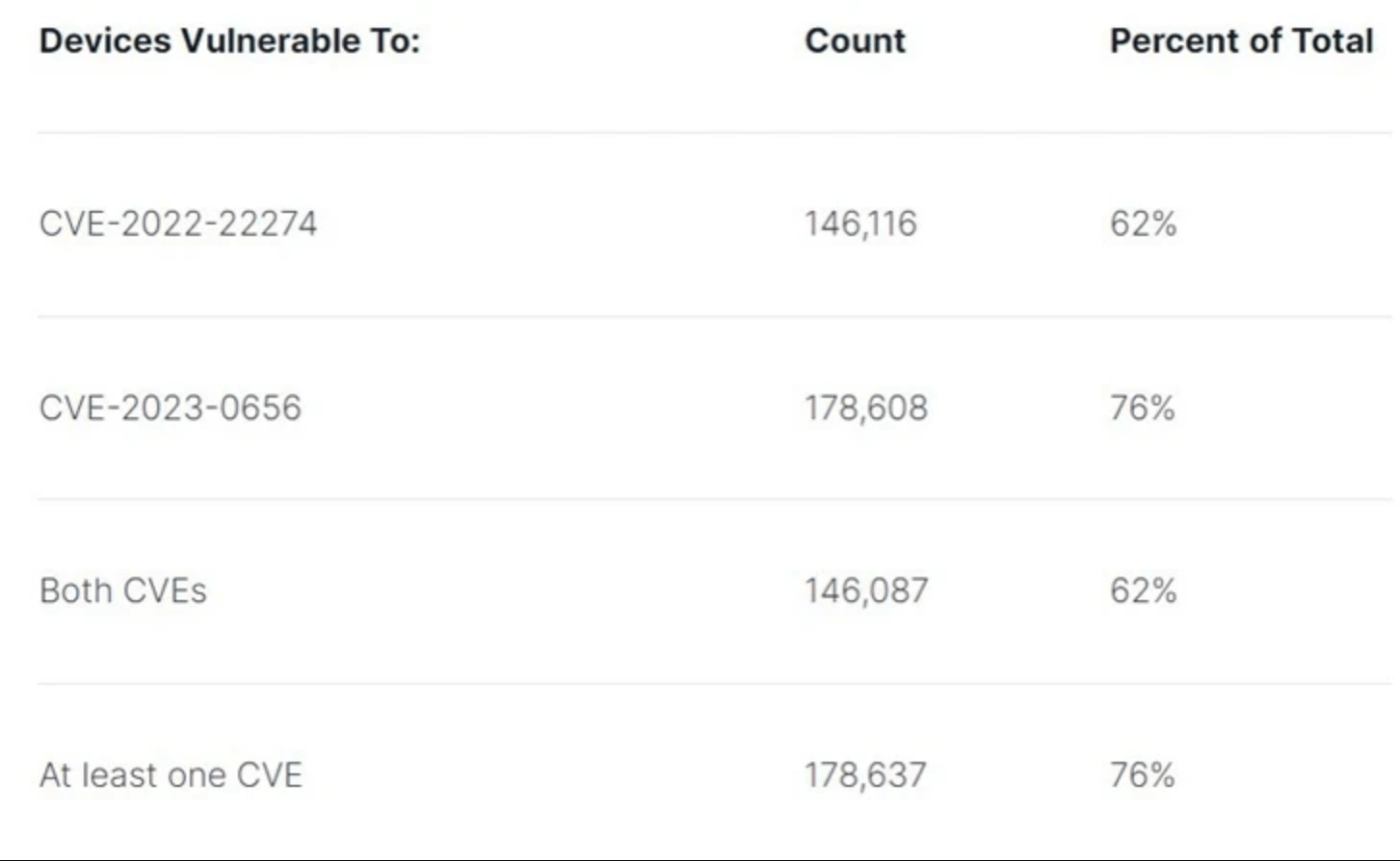
Task: Click the divider line below Both CVEs row
Action: (713, 684)
